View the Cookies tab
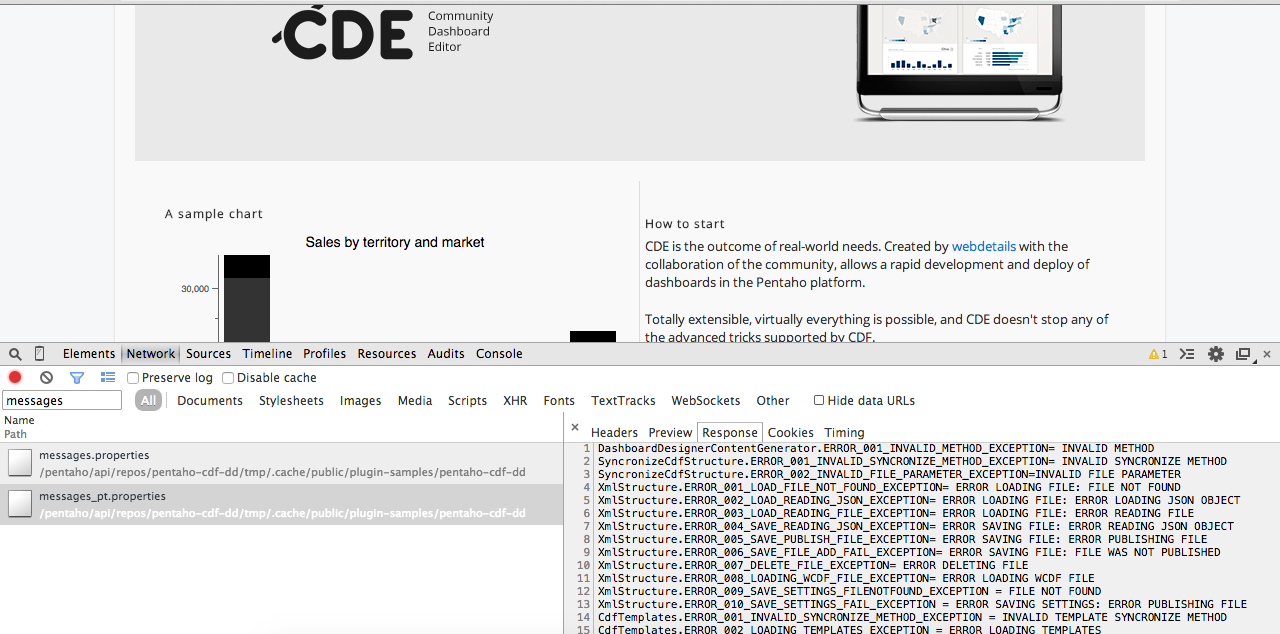Screen dimensions: 1280x634 791,433
